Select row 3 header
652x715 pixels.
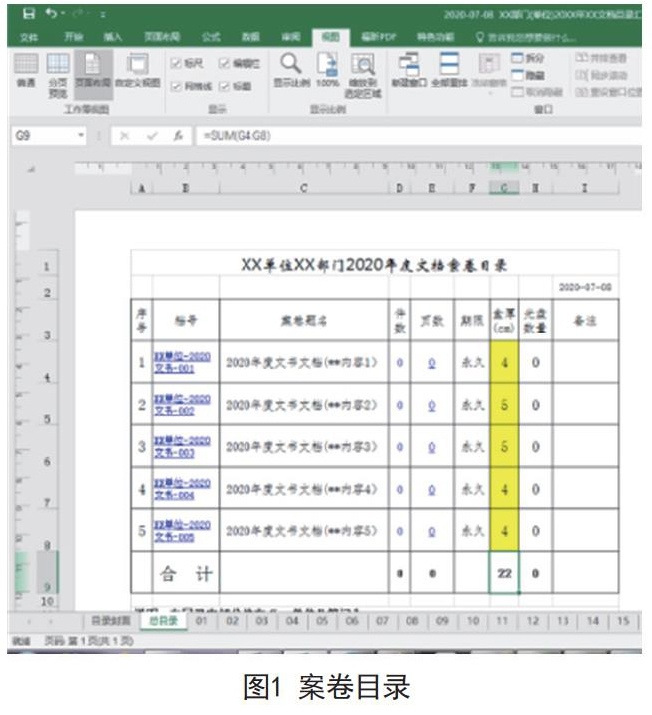pyautogui.click(x=47, y=321)
